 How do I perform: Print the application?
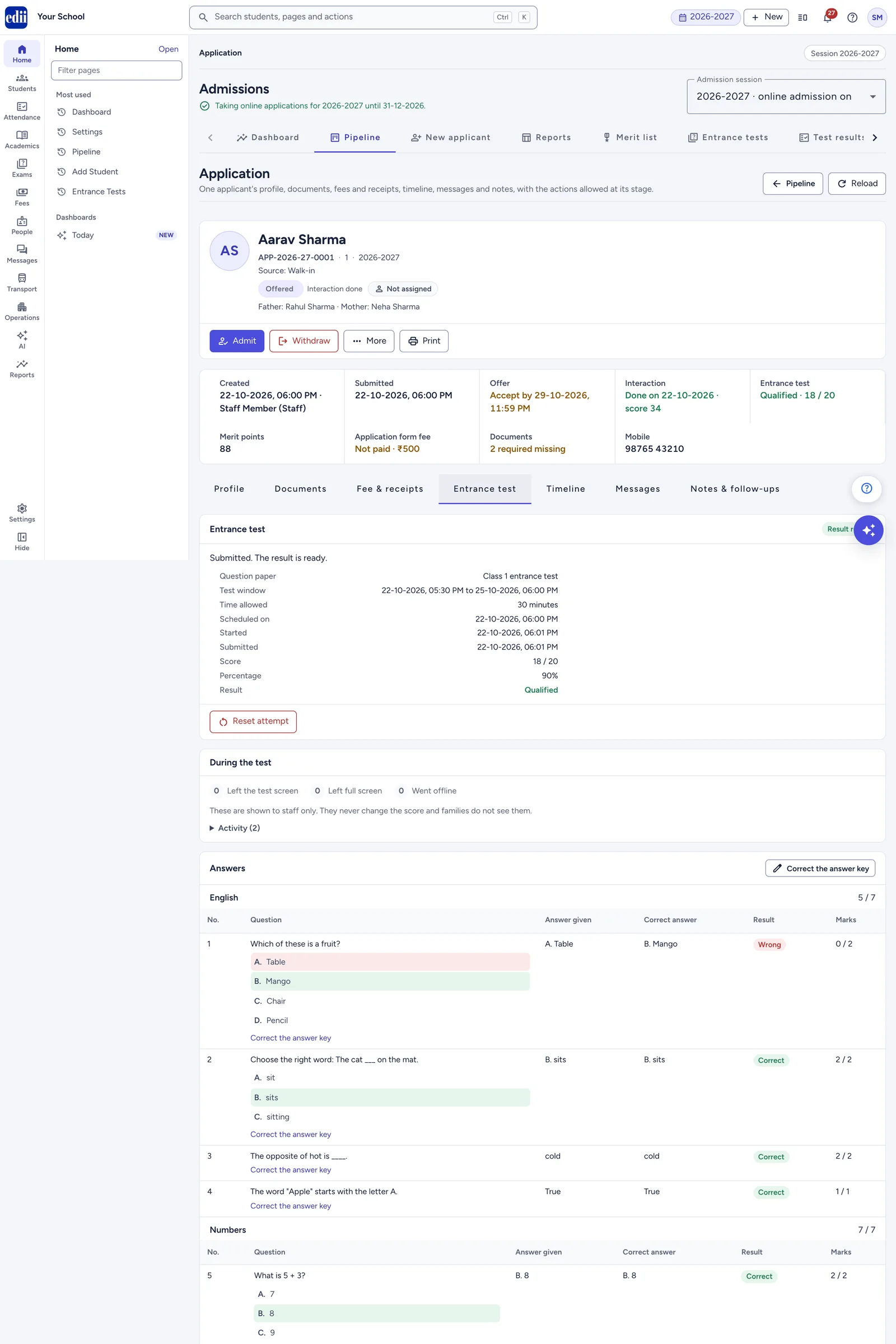[x=424, y=340]
